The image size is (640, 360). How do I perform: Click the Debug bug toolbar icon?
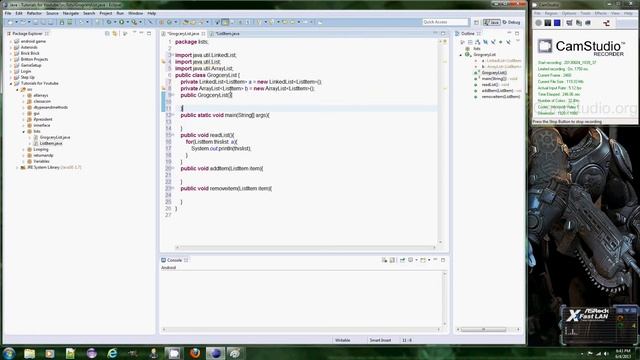click(109, 22)
